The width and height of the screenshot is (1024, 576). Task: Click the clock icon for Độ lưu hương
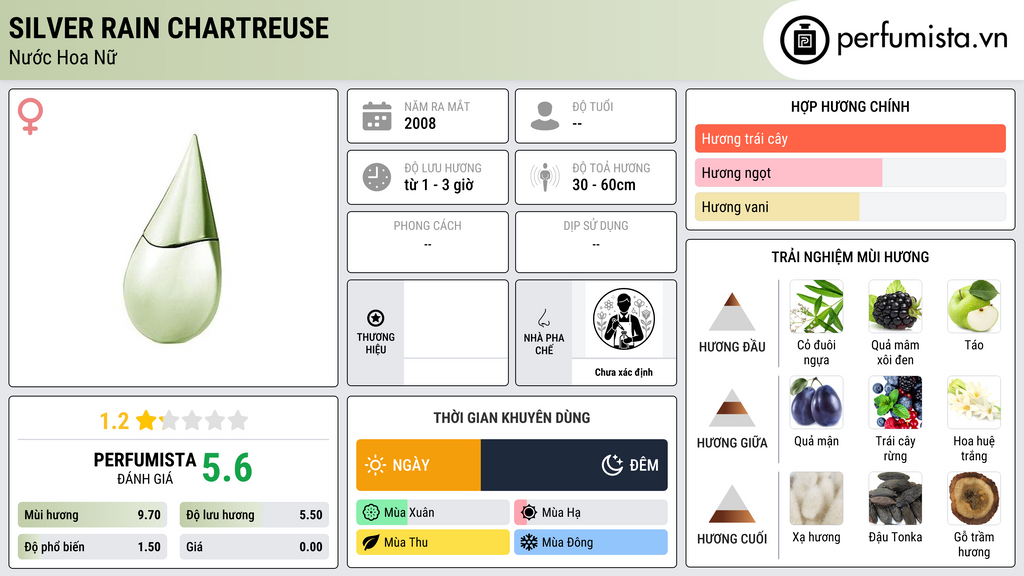tap(377, 177)
